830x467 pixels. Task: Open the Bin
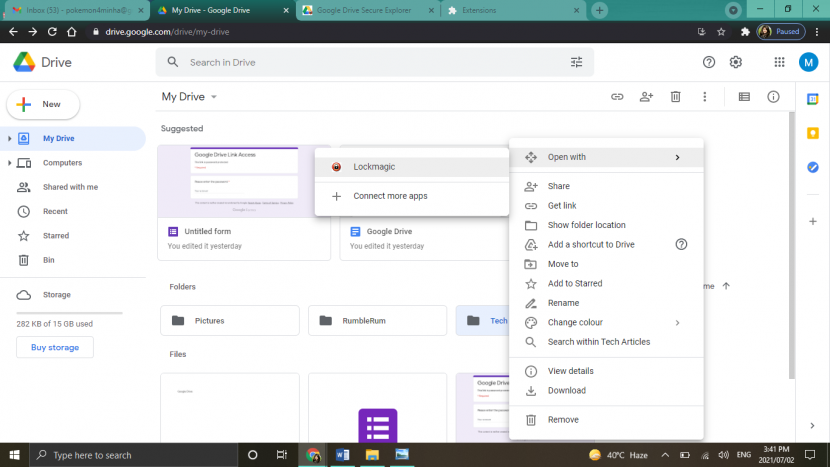click(x=73, y=260)
